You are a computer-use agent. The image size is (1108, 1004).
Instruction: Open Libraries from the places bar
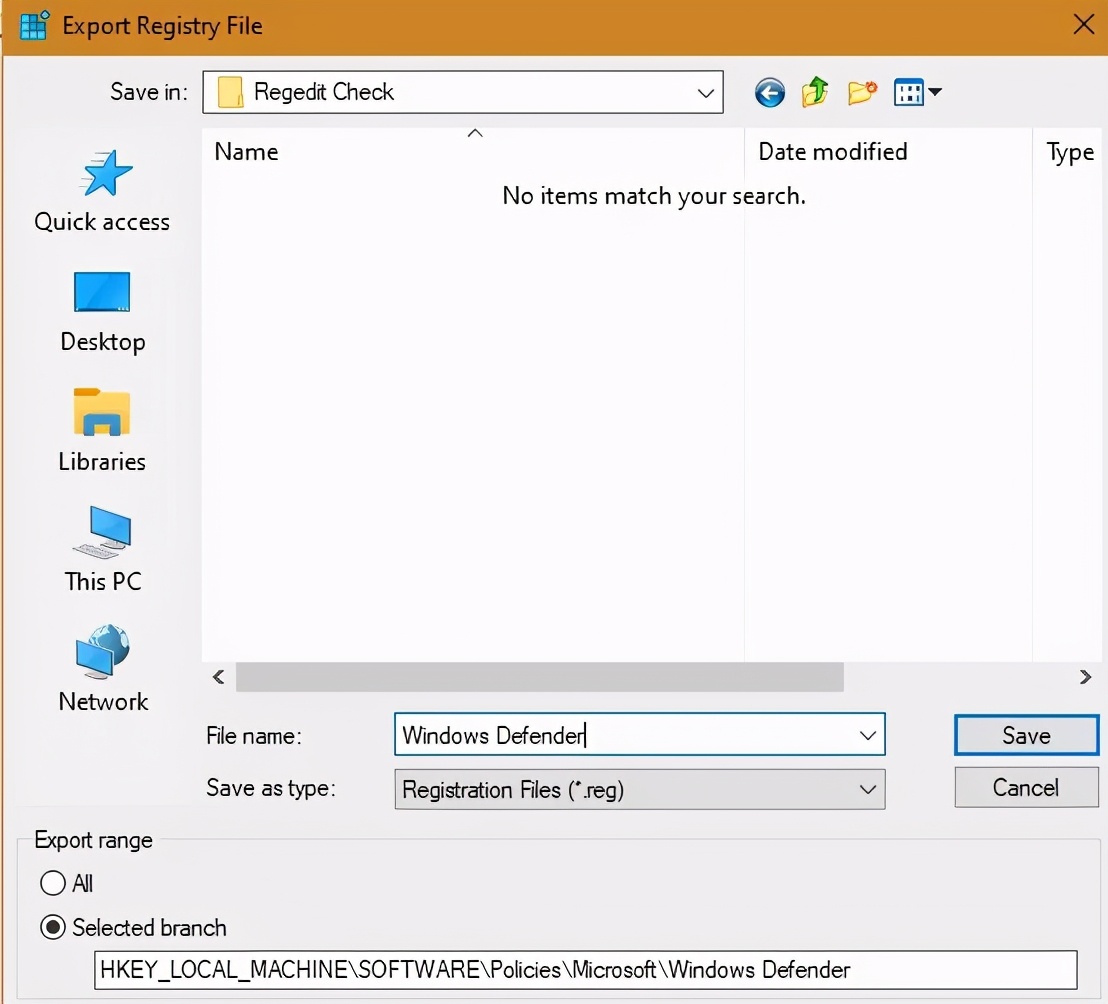point(102,431)
